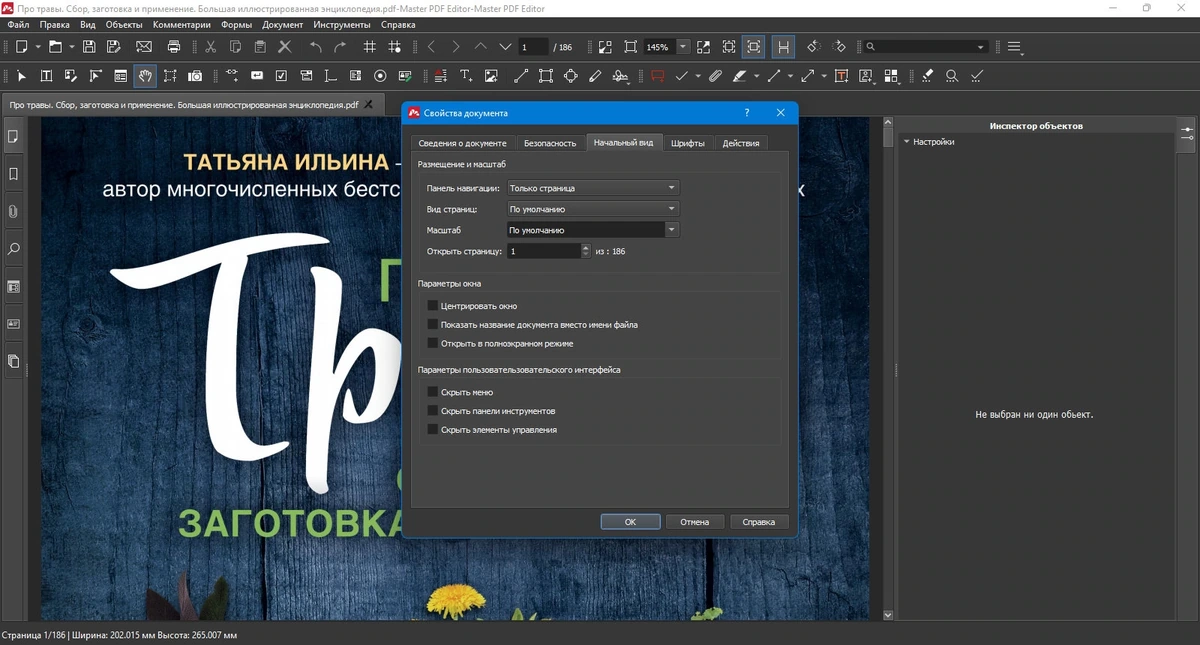Switch to the Безопасность tab
This screenshot has width=1200, height=645.
point(550,143)
